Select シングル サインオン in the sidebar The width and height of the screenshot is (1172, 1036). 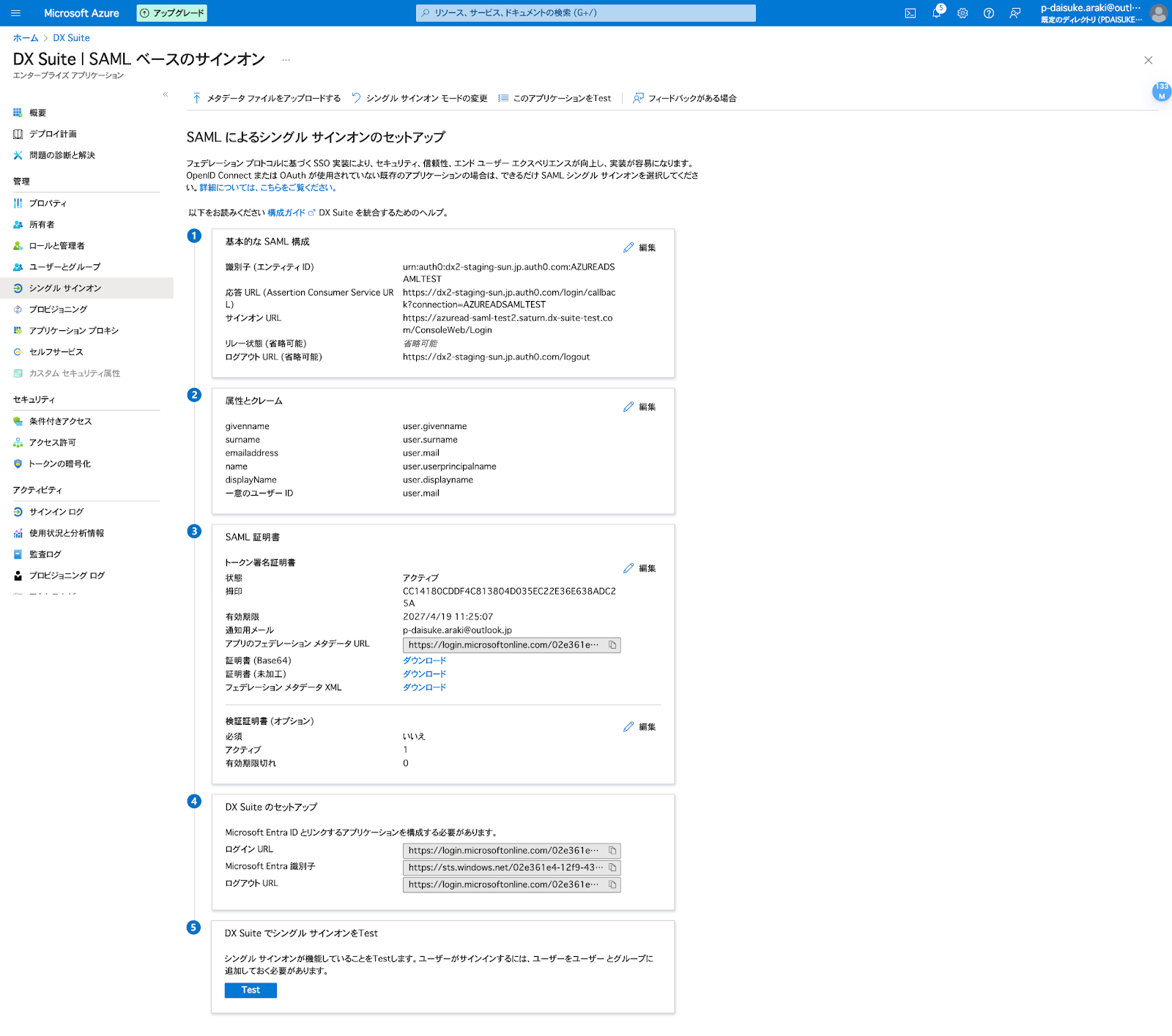pos(86,288)
